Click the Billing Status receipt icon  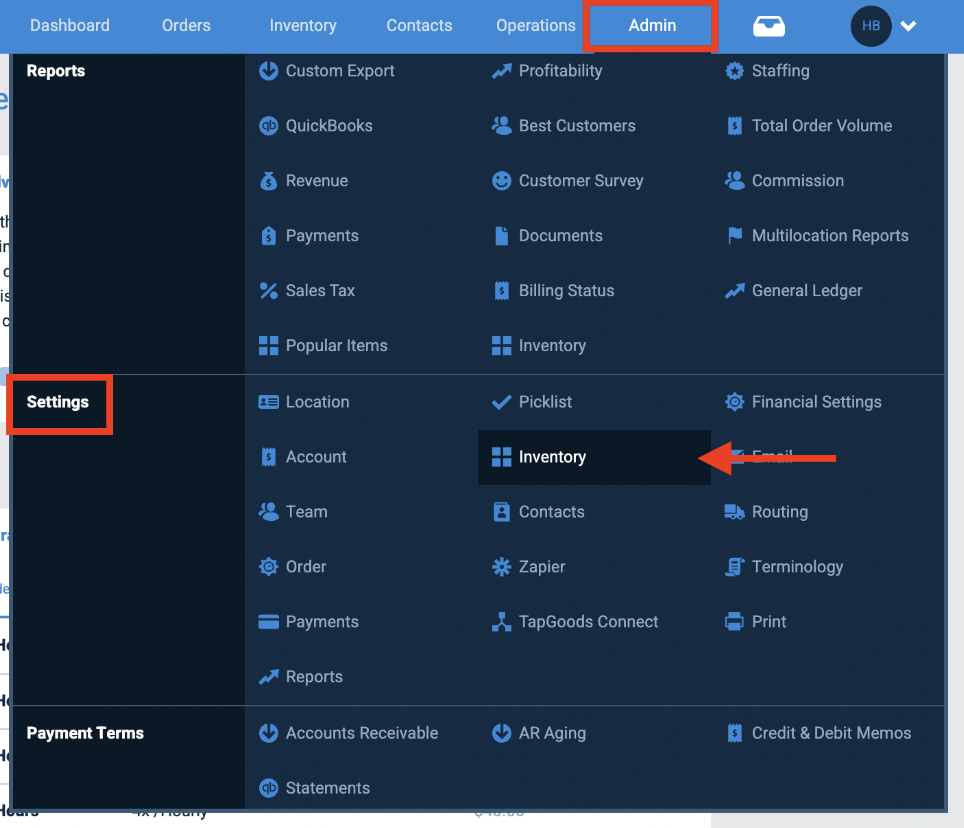(501, 291)
